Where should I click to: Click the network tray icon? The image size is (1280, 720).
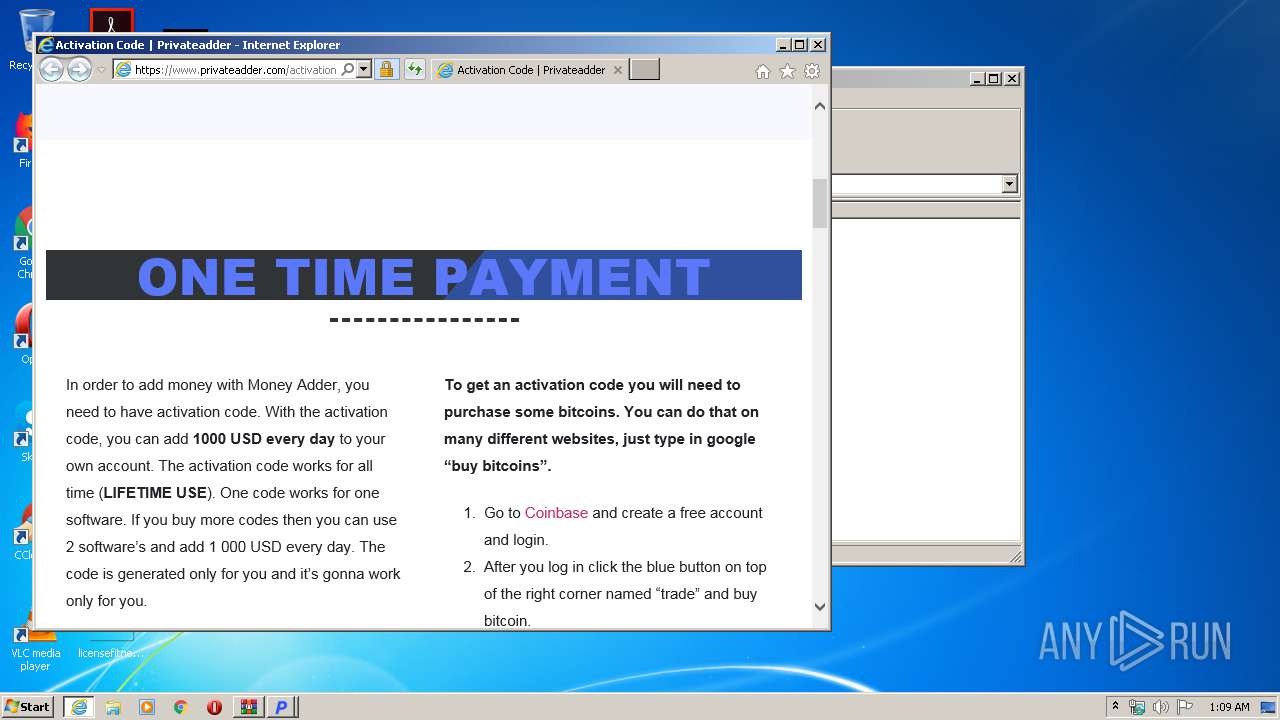(1137, 707)
